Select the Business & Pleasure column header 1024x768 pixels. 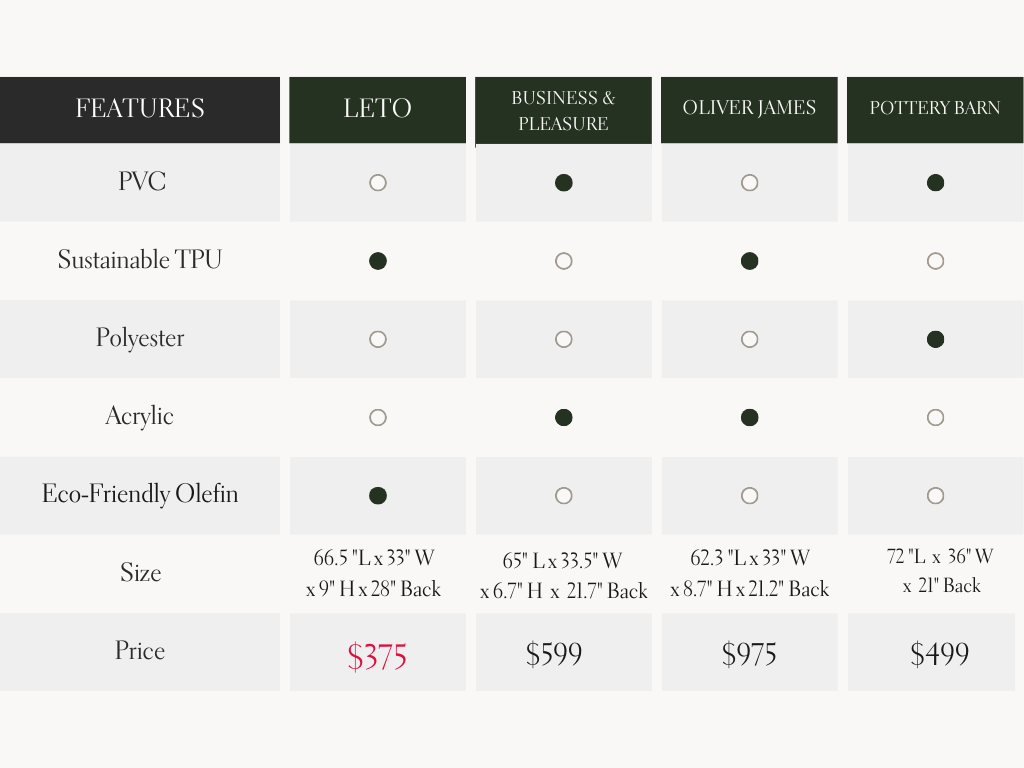point(564,111)
